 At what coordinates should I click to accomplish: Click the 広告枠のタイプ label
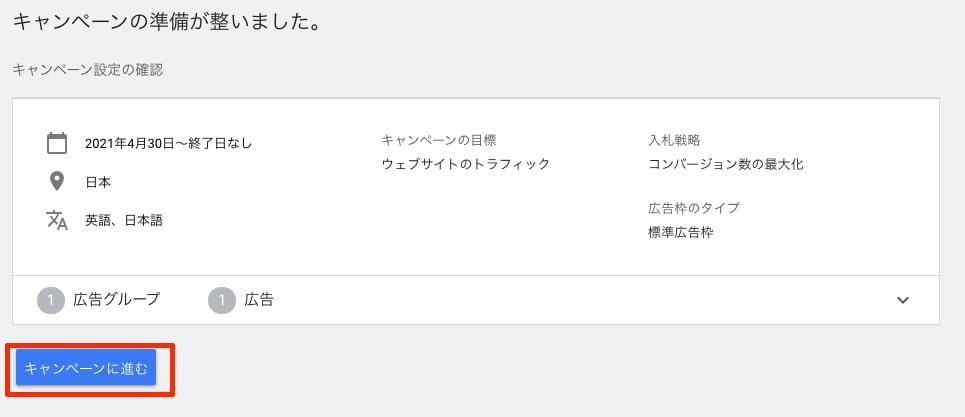[x=694, y=208]
